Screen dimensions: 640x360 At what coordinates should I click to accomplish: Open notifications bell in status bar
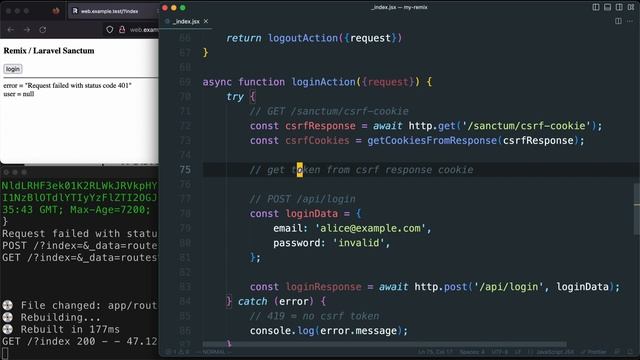630,352
